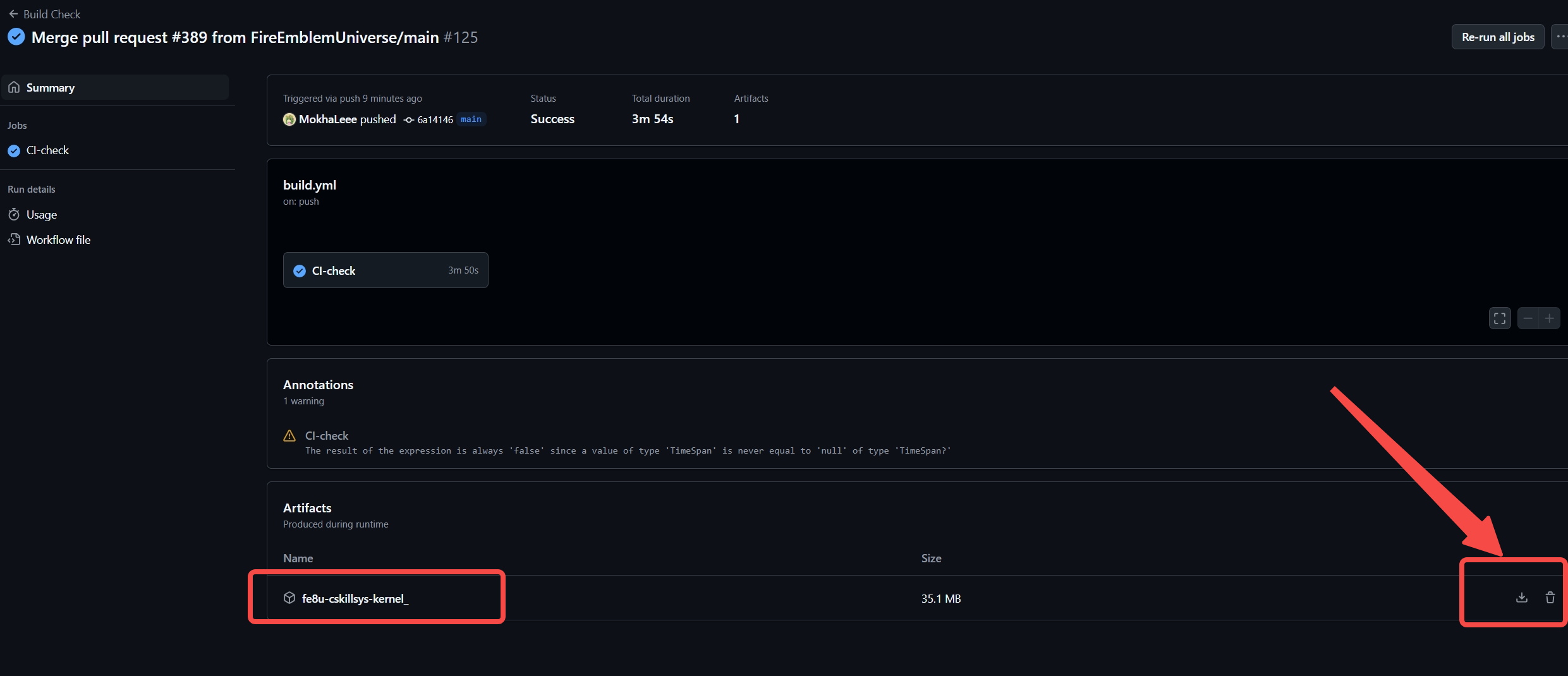The width and height of the screenshot is (1568, 676).
Task: Click checkmark icon in CI-check graph card
Action: coord(300,271)
